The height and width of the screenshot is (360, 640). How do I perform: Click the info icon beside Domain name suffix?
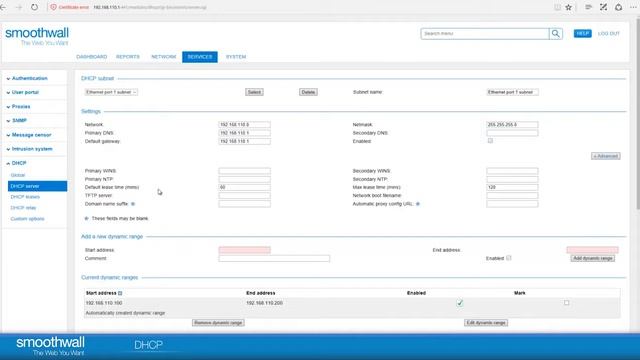(x=133, y=204)
